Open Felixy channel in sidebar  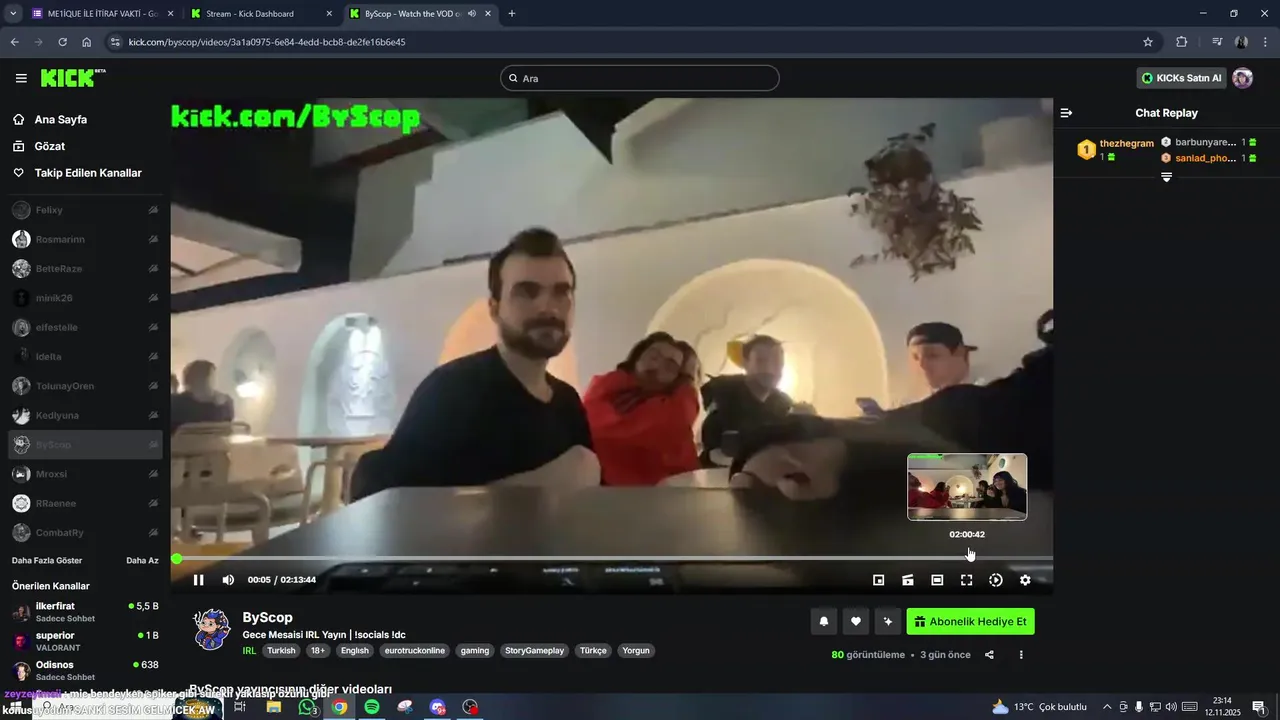(x=85, y=210)
